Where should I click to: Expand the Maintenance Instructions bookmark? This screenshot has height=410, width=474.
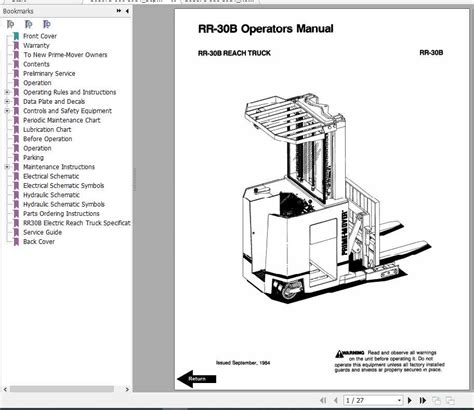(x=7, y=167)
